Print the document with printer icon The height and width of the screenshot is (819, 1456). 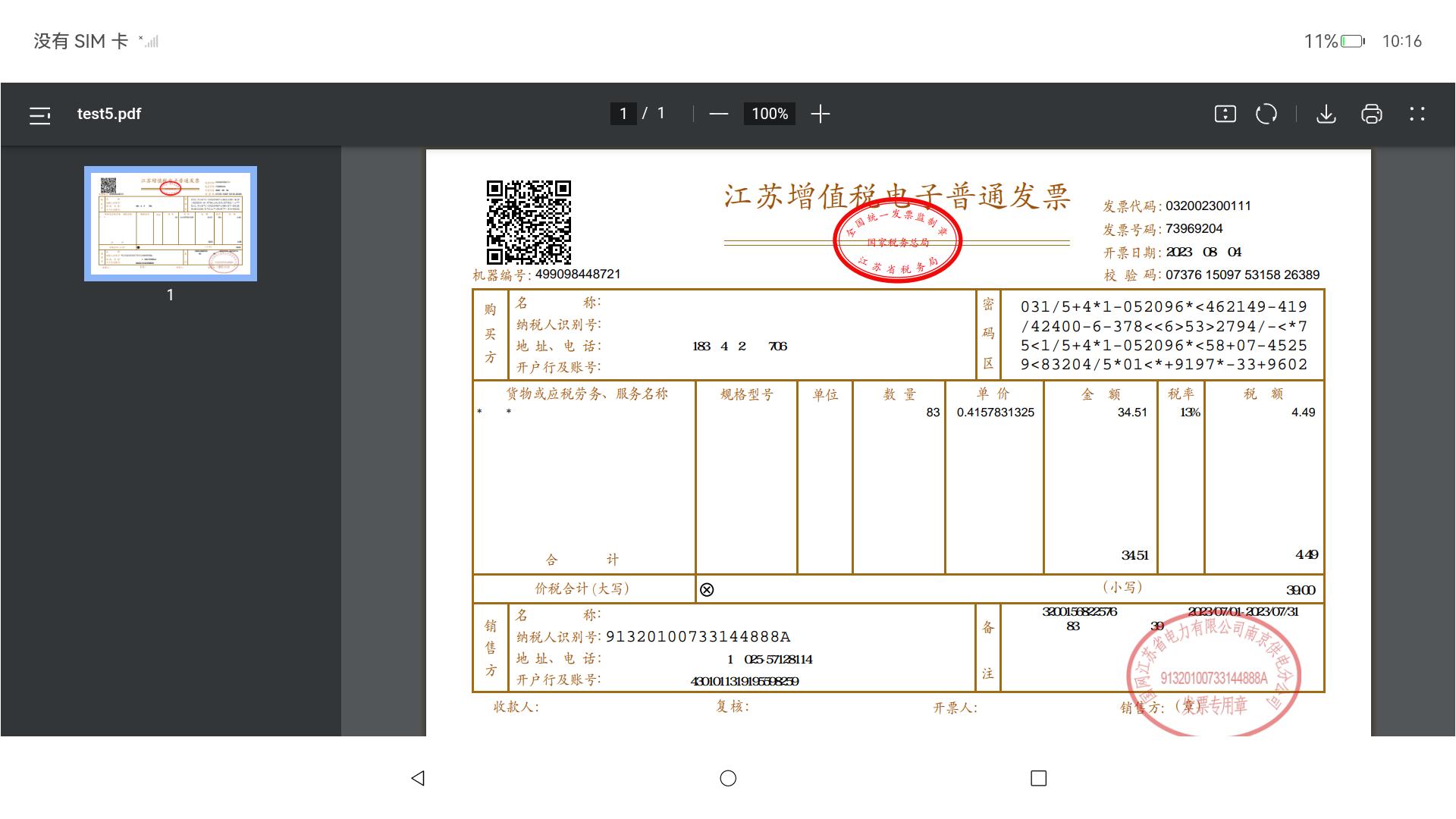[1372, 115]
